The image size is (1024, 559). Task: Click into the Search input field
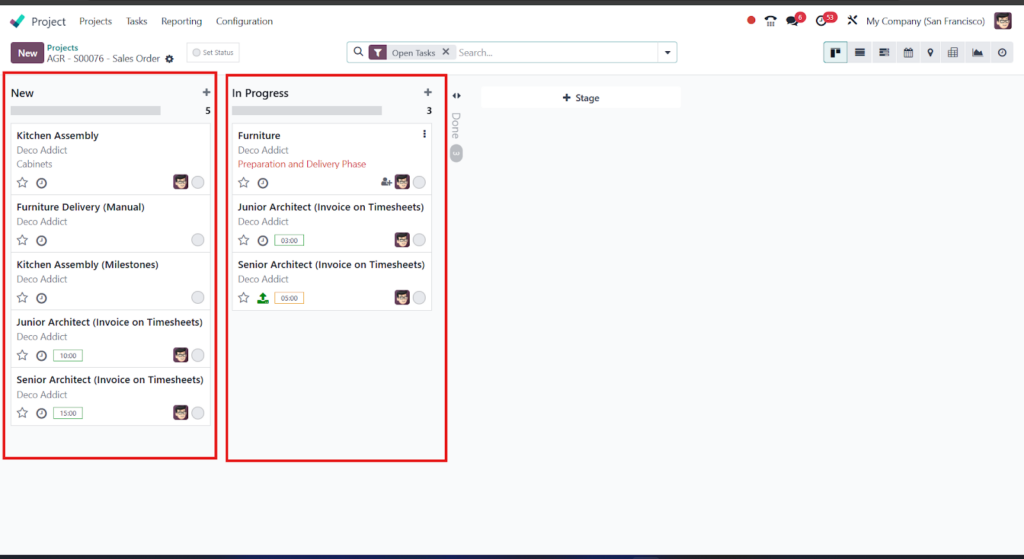tap(556, 52)
